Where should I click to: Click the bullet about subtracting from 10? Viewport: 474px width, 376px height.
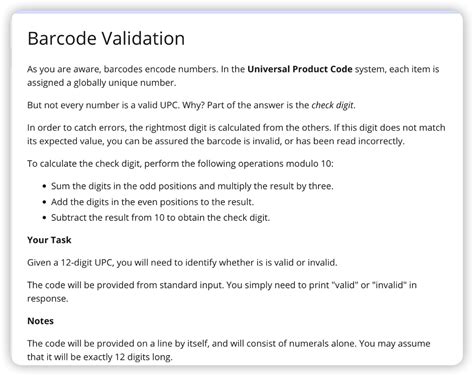tap(160, 218)
